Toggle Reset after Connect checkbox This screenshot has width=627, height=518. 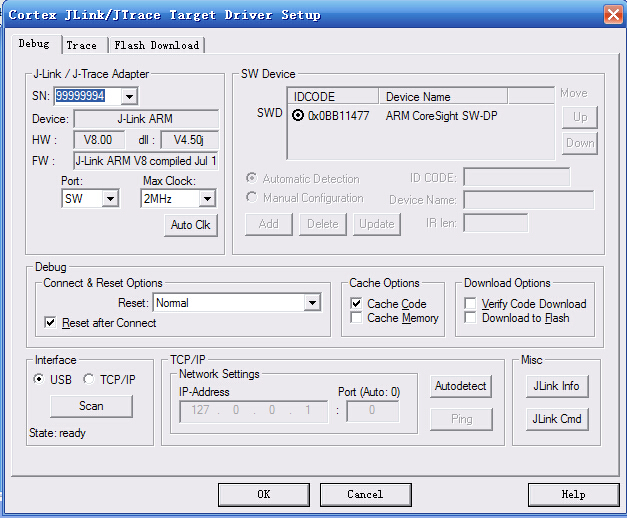click(x=50, y=322)
